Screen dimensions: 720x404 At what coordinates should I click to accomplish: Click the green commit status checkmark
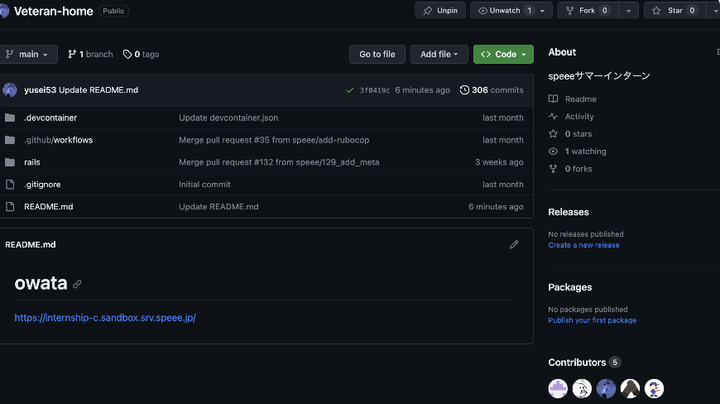(x=349, y=90)
